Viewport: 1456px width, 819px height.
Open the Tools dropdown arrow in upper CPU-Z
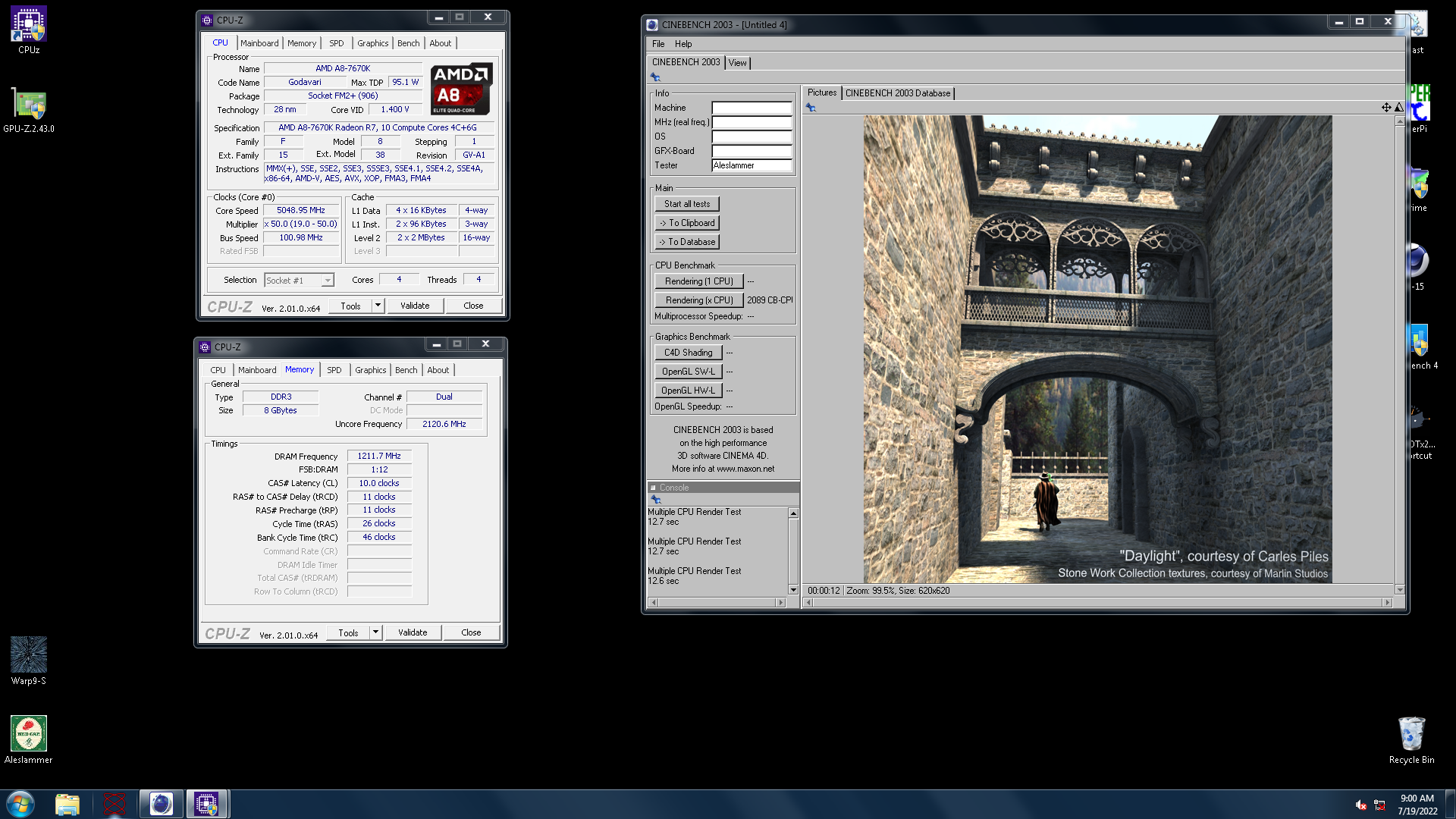pyautogui.click(x=378, y=306)
